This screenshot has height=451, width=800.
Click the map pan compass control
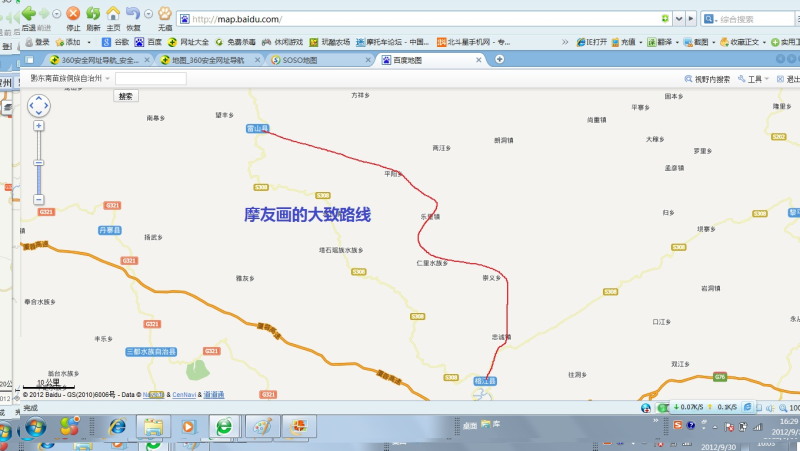click(39, 106)
